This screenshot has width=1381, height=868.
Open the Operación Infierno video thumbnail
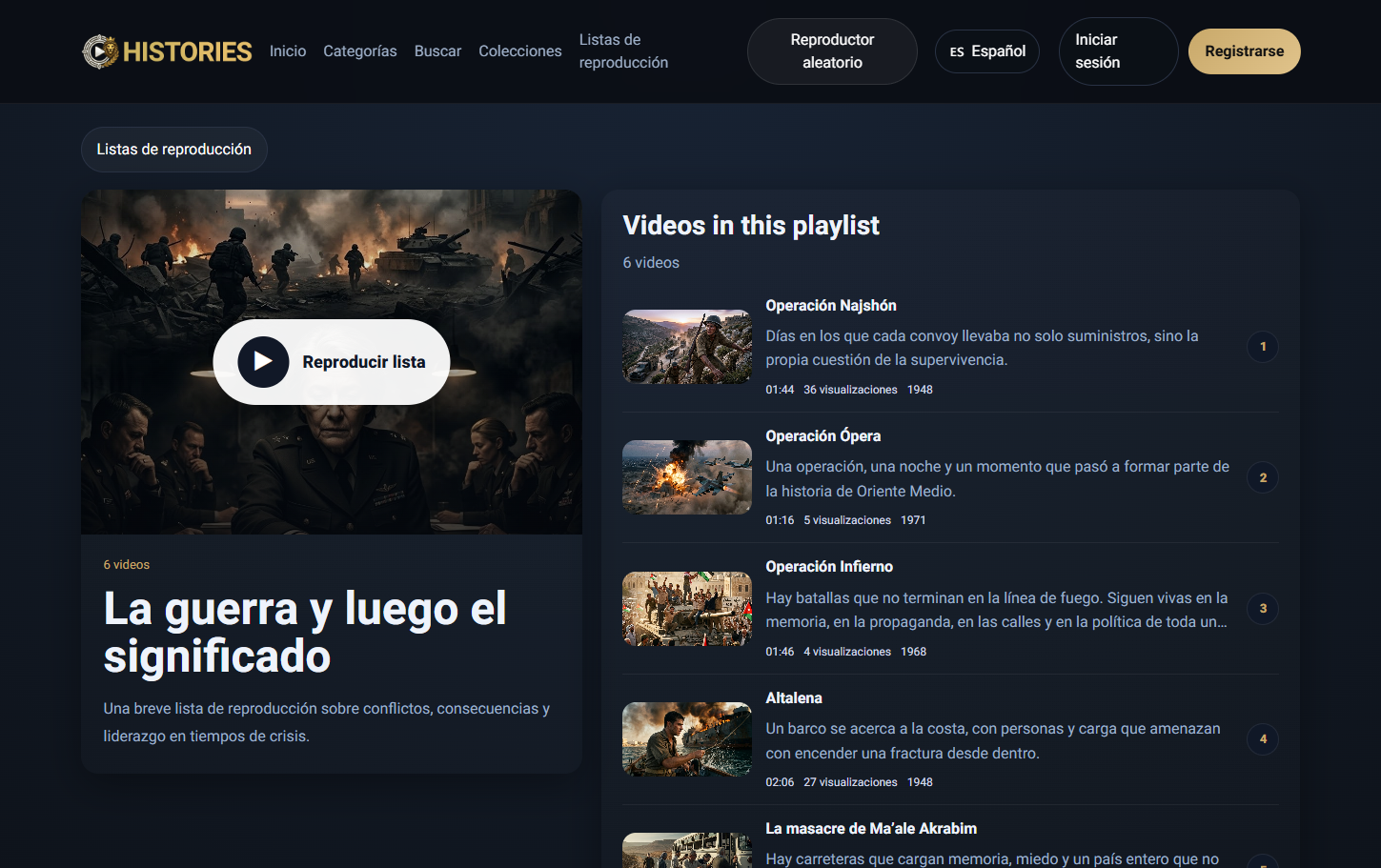687,609
